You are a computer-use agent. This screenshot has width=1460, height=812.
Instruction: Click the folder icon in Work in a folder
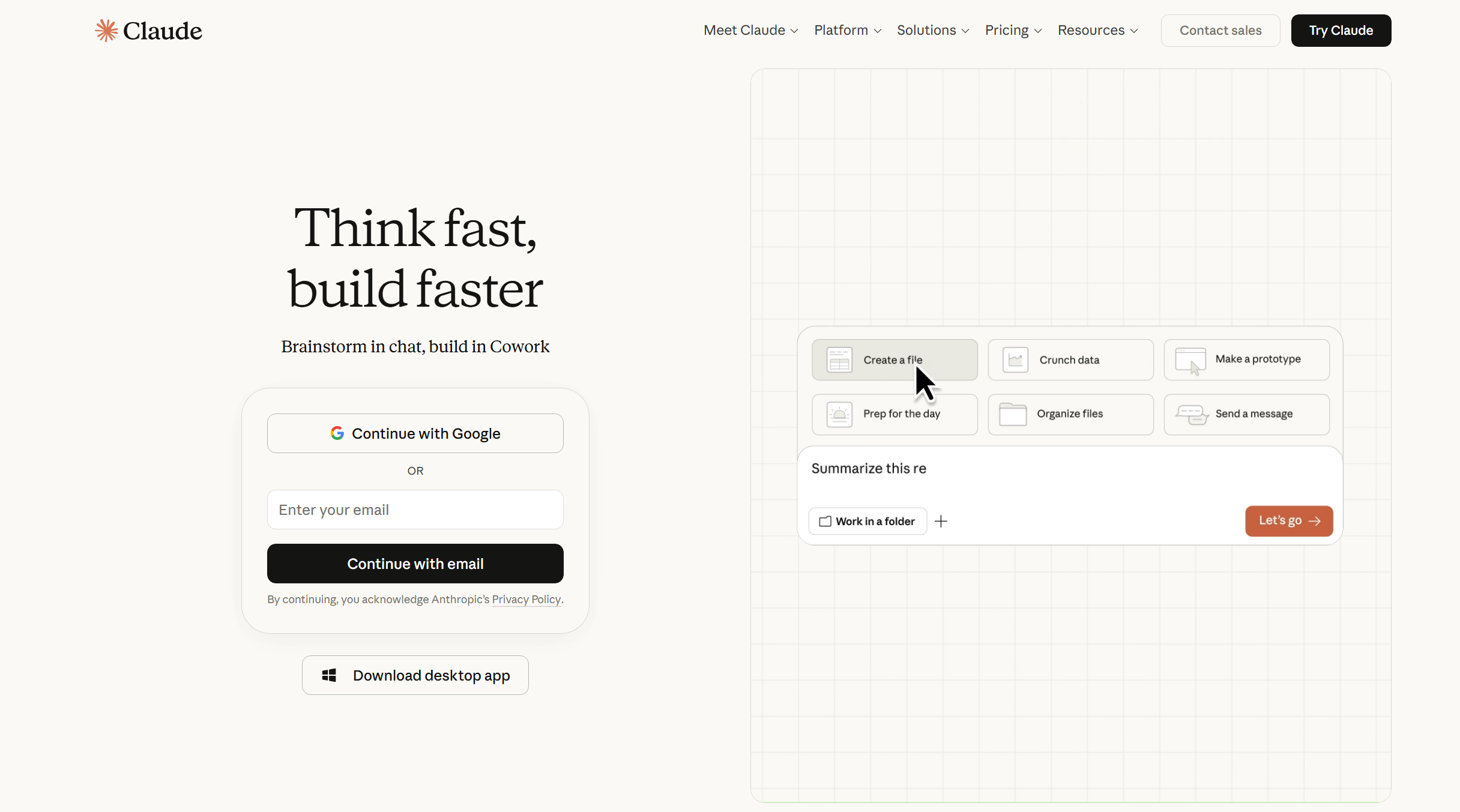click(825, 521)
